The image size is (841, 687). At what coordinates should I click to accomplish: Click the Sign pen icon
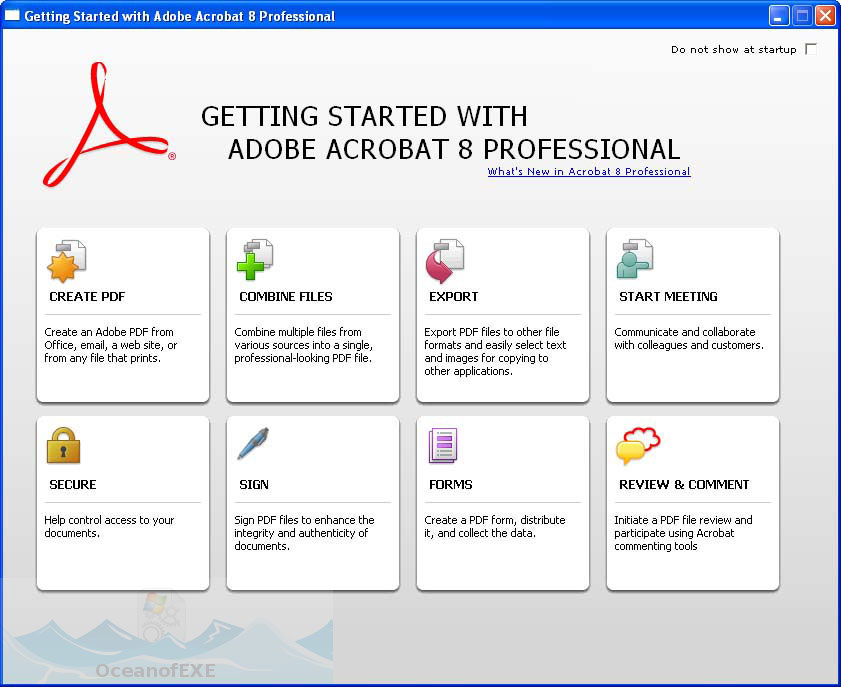tap(253, 444)
